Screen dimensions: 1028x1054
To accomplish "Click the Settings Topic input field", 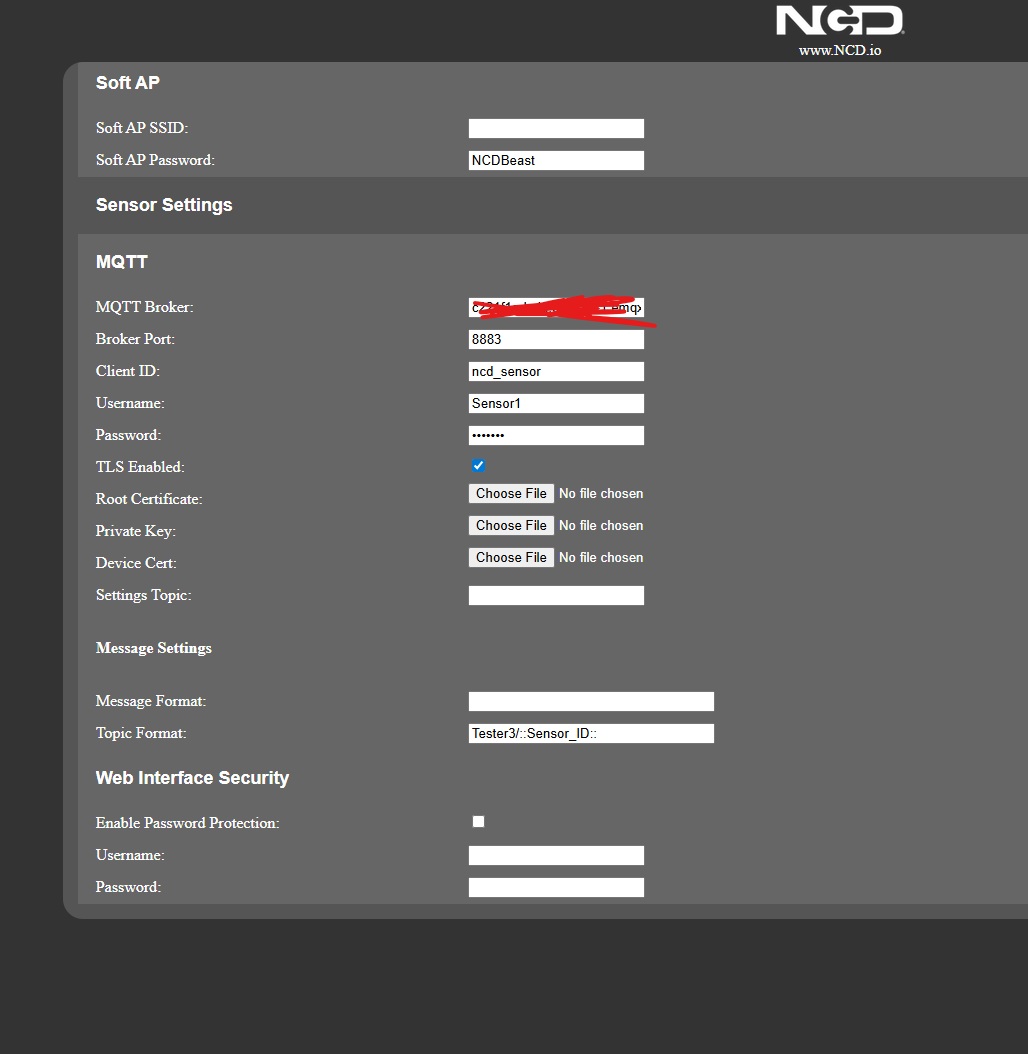I will click(x=556, y=595).
